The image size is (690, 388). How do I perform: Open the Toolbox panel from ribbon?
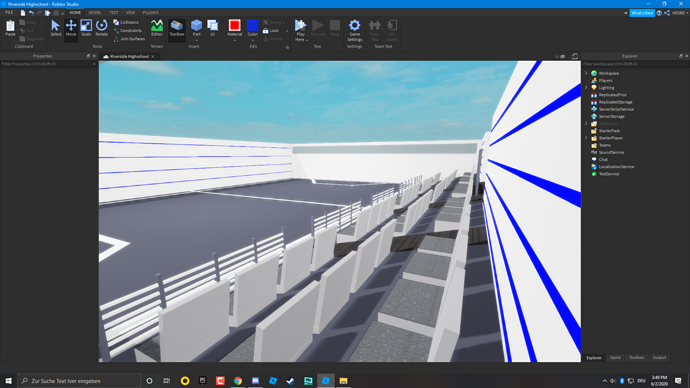tap(177, 28)
